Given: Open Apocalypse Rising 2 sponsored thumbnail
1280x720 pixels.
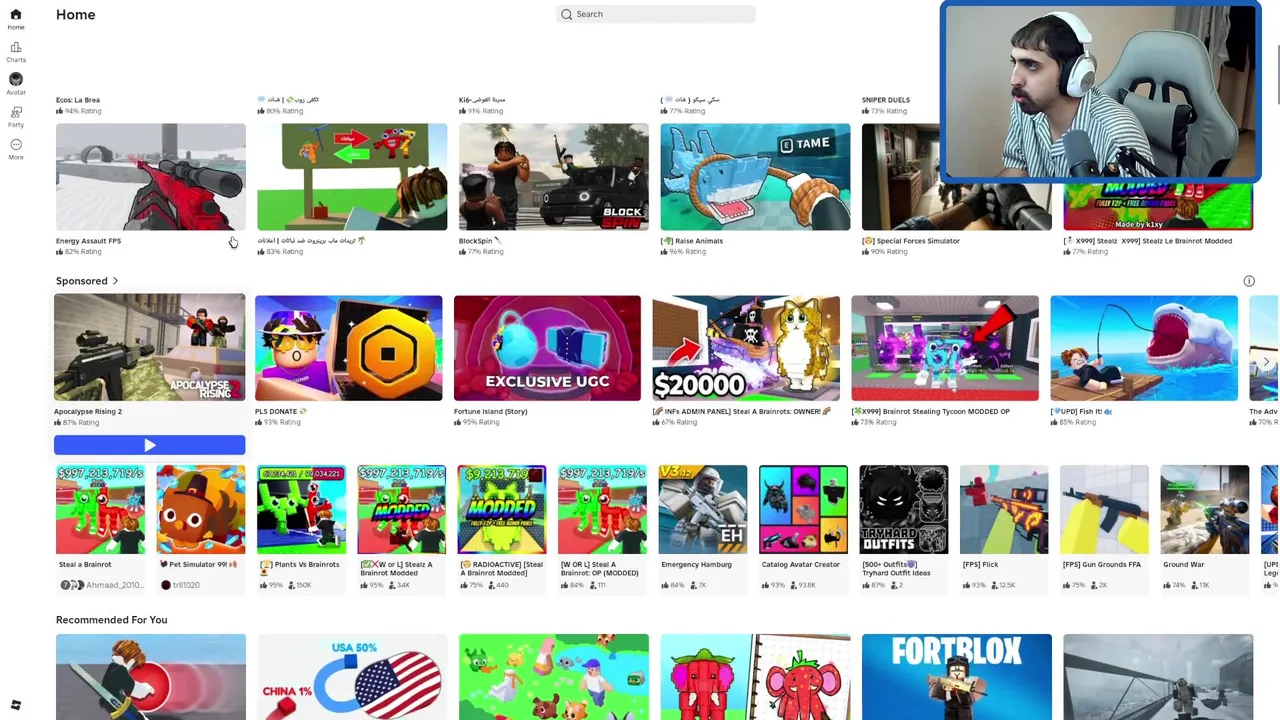Looking at the screenshot, I should tap(149, 348).
